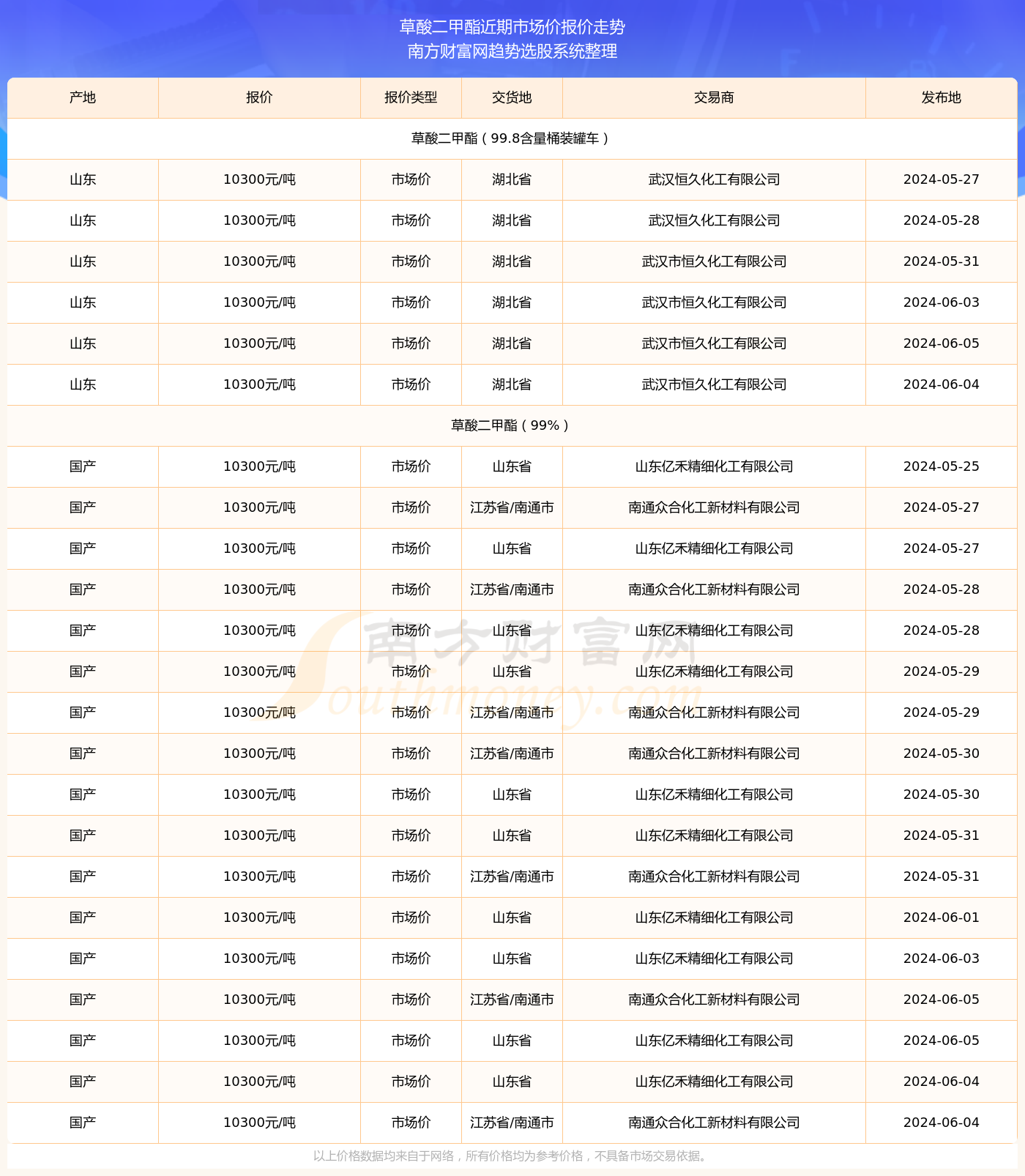This screenshot has height=1176, width=1025.
Task: Select 武汉市恒久化工有限公司 in the 2024-05-31 row
Action: [714, 261]
